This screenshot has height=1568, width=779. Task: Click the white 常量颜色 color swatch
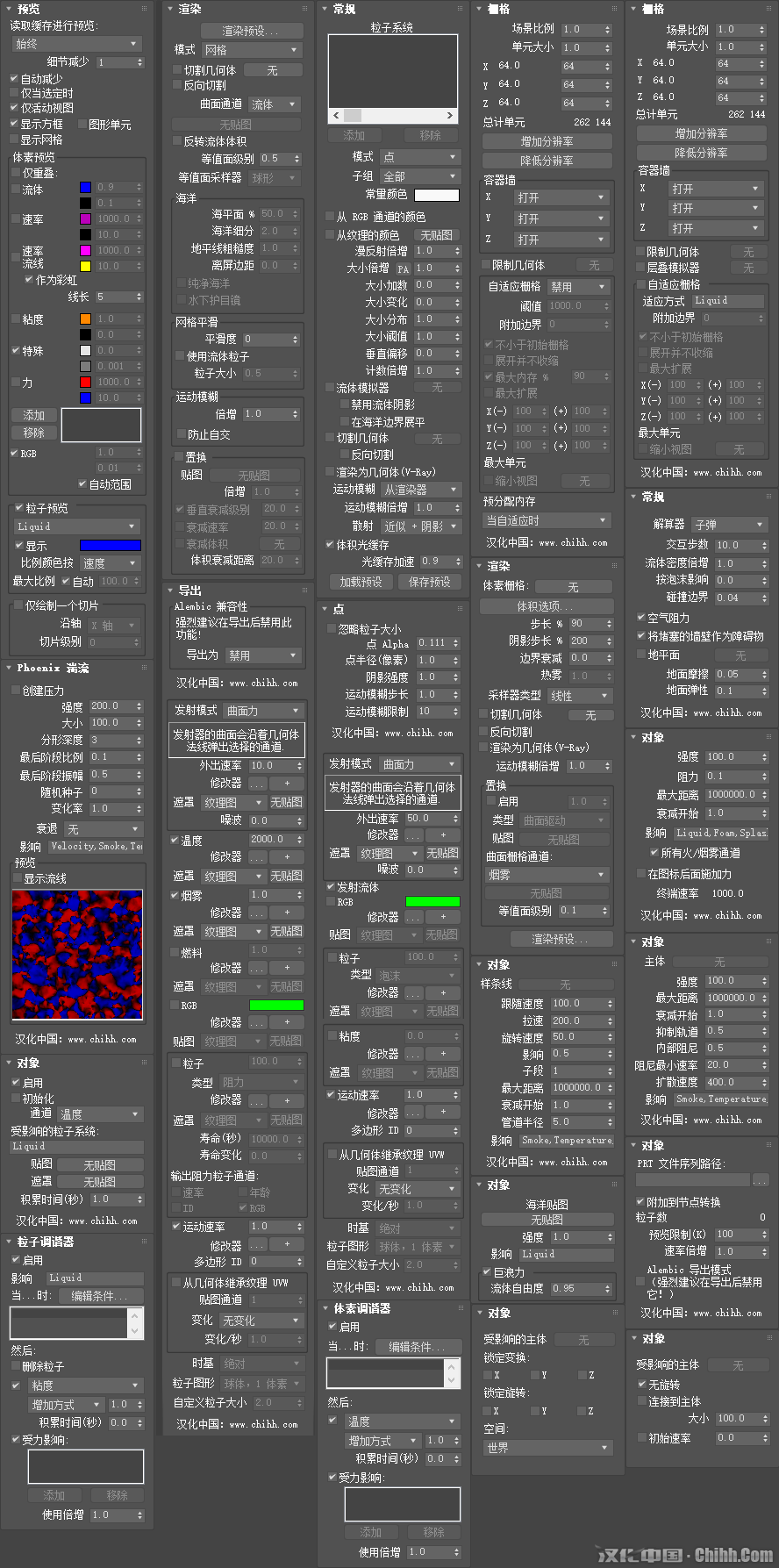(x=436, y=195)
